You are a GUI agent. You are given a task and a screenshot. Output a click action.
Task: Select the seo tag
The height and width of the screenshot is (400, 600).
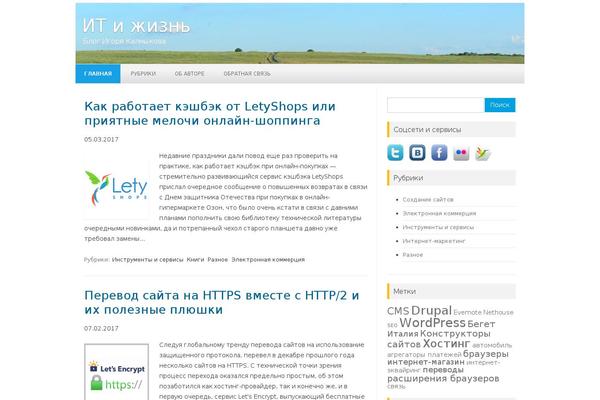[x=392, y=325]
